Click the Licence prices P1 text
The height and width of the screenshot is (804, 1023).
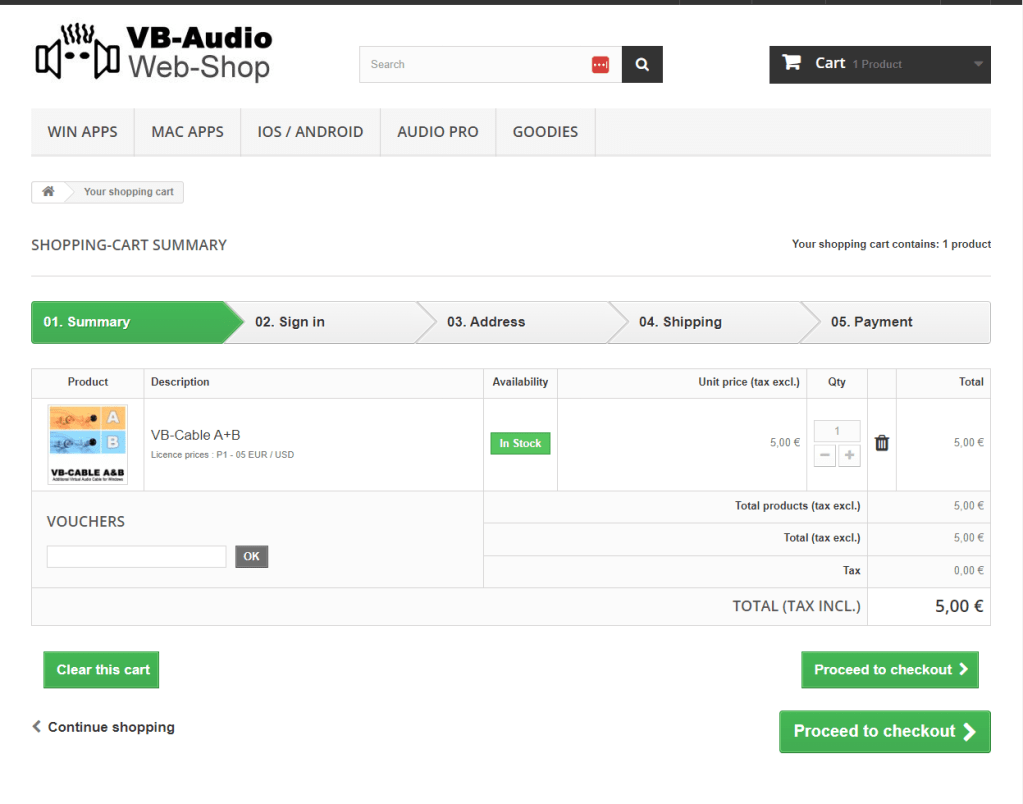pyautogui.click(x=222, y=455)
